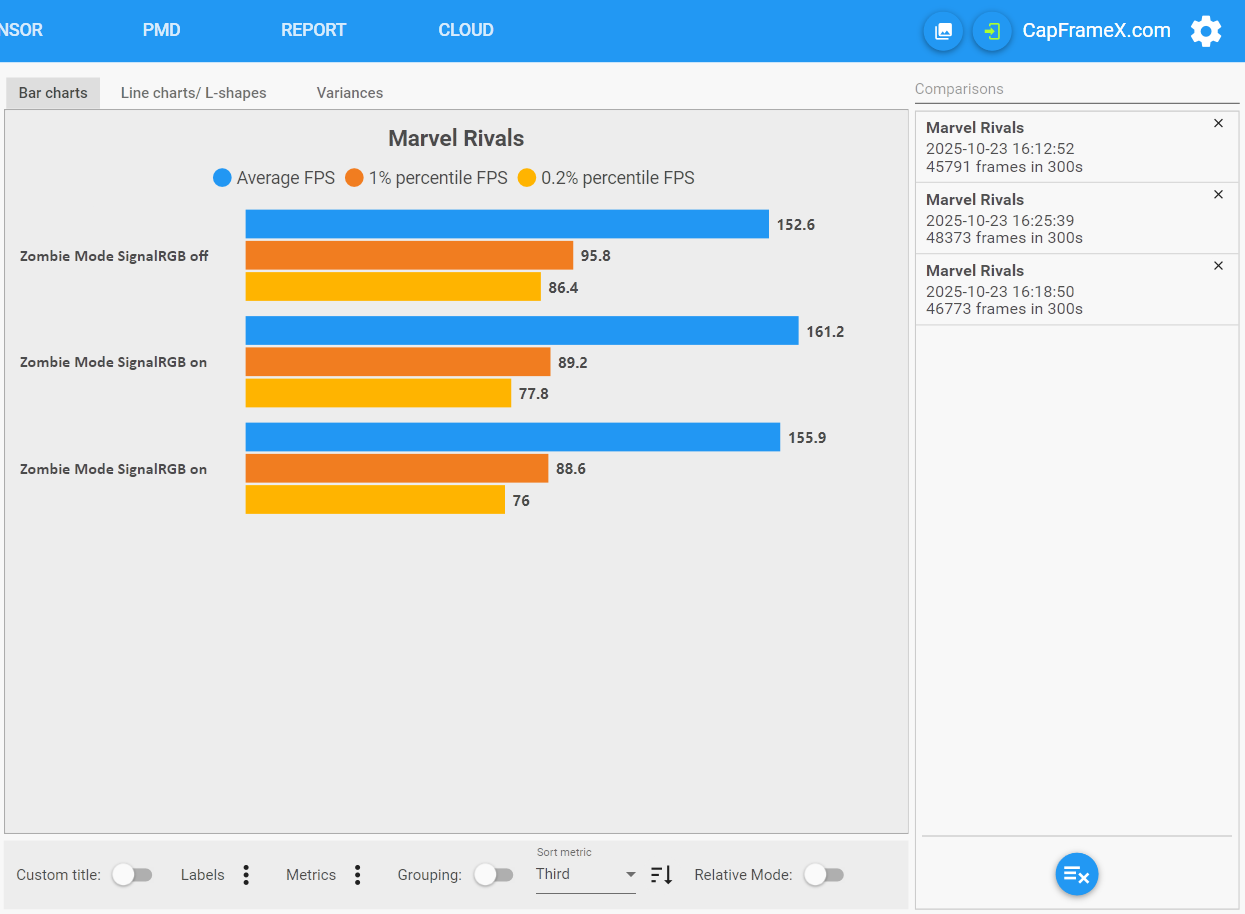This screenshot has height=914, width=1245.
Task: Click the 1% percentile FPS legend entry
Action: (426, 178)
